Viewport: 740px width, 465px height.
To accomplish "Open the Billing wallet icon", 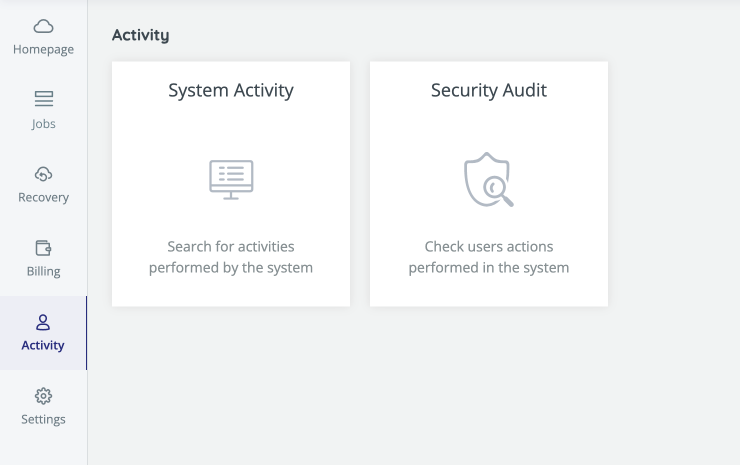I will (x=43, y=248).
